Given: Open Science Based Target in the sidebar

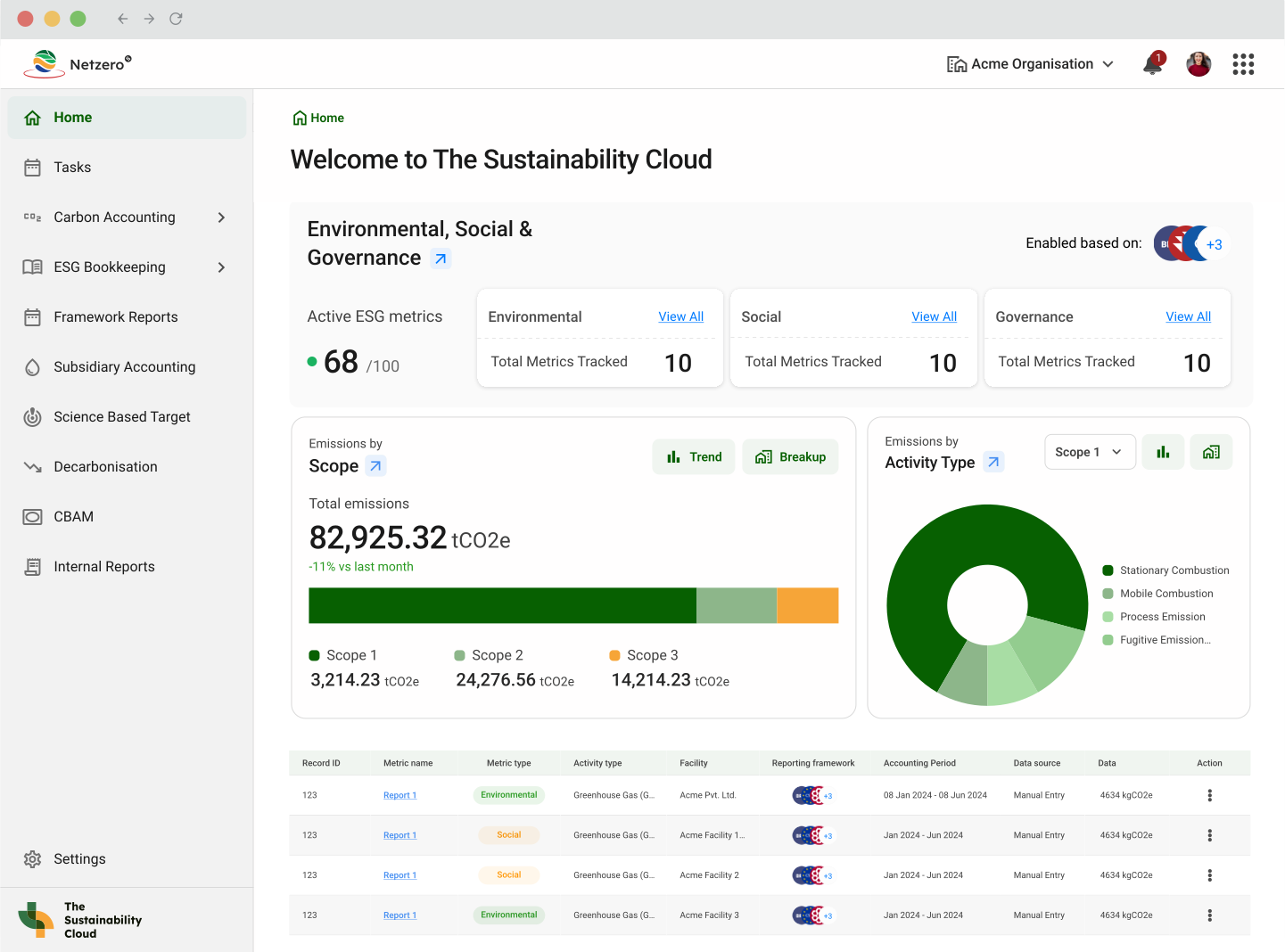Looking at the screenshot, I should (x=127, y=417).
